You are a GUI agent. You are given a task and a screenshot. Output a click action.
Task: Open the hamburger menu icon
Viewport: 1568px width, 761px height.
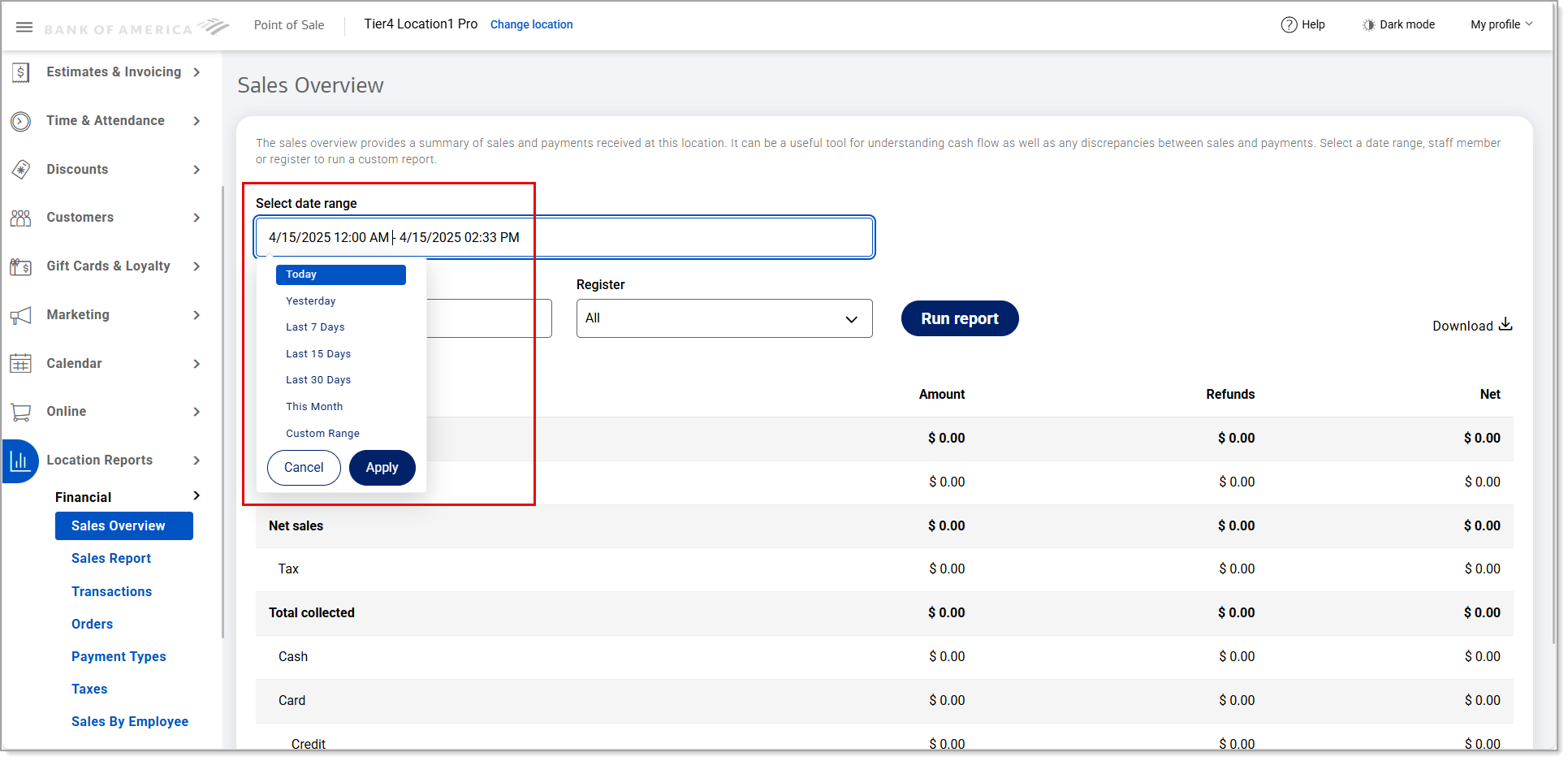[24, 28]
